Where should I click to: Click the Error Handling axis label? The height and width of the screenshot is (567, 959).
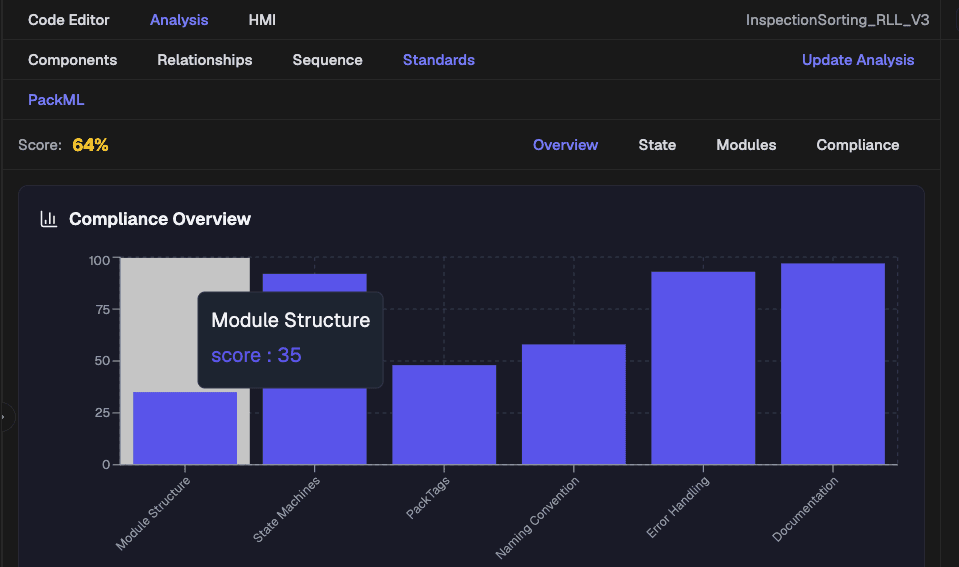pyautogui.click(x=678, y=507)
